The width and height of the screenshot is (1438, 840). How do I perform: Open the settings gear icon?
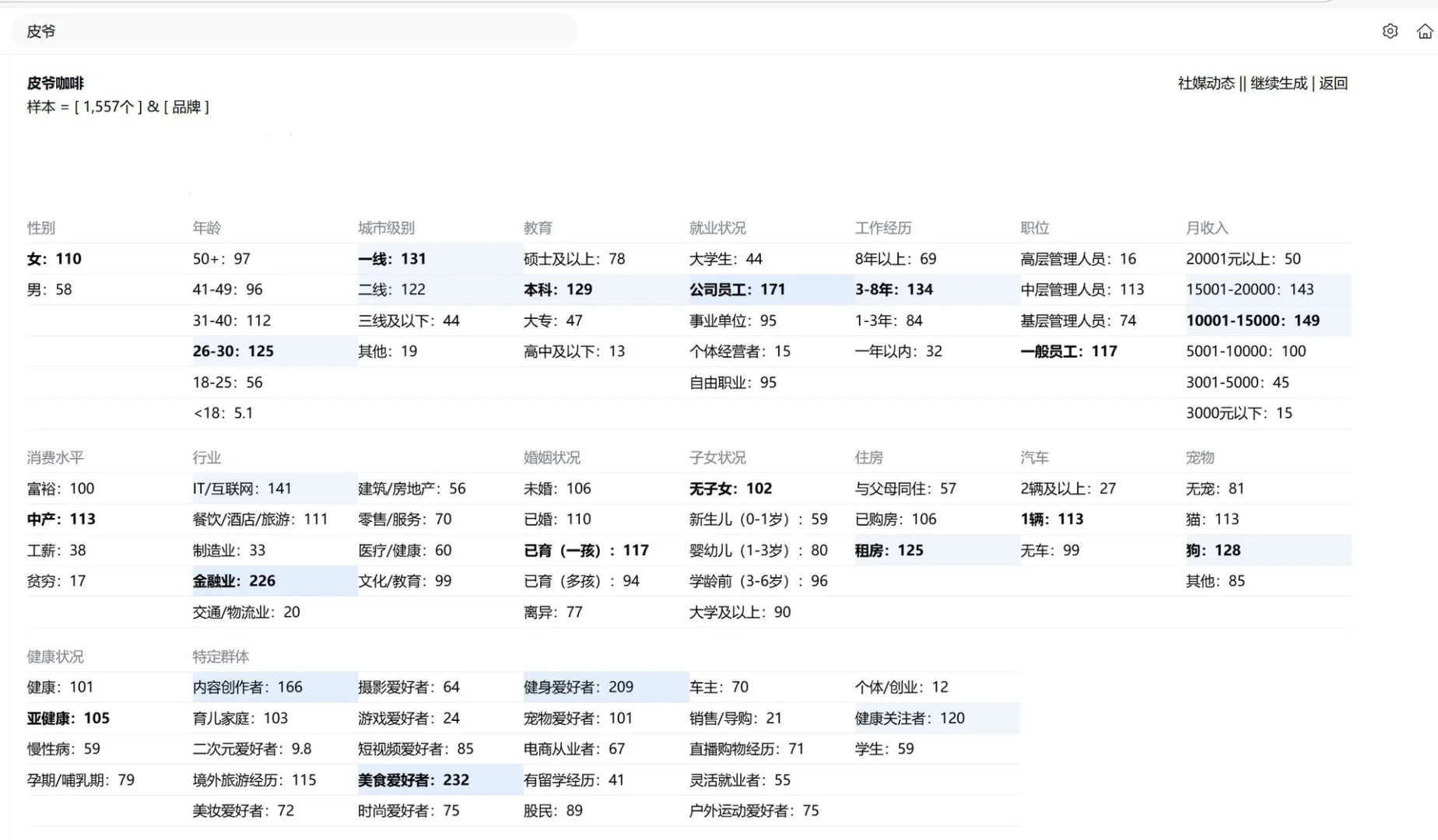click(x=1390, y=31)
